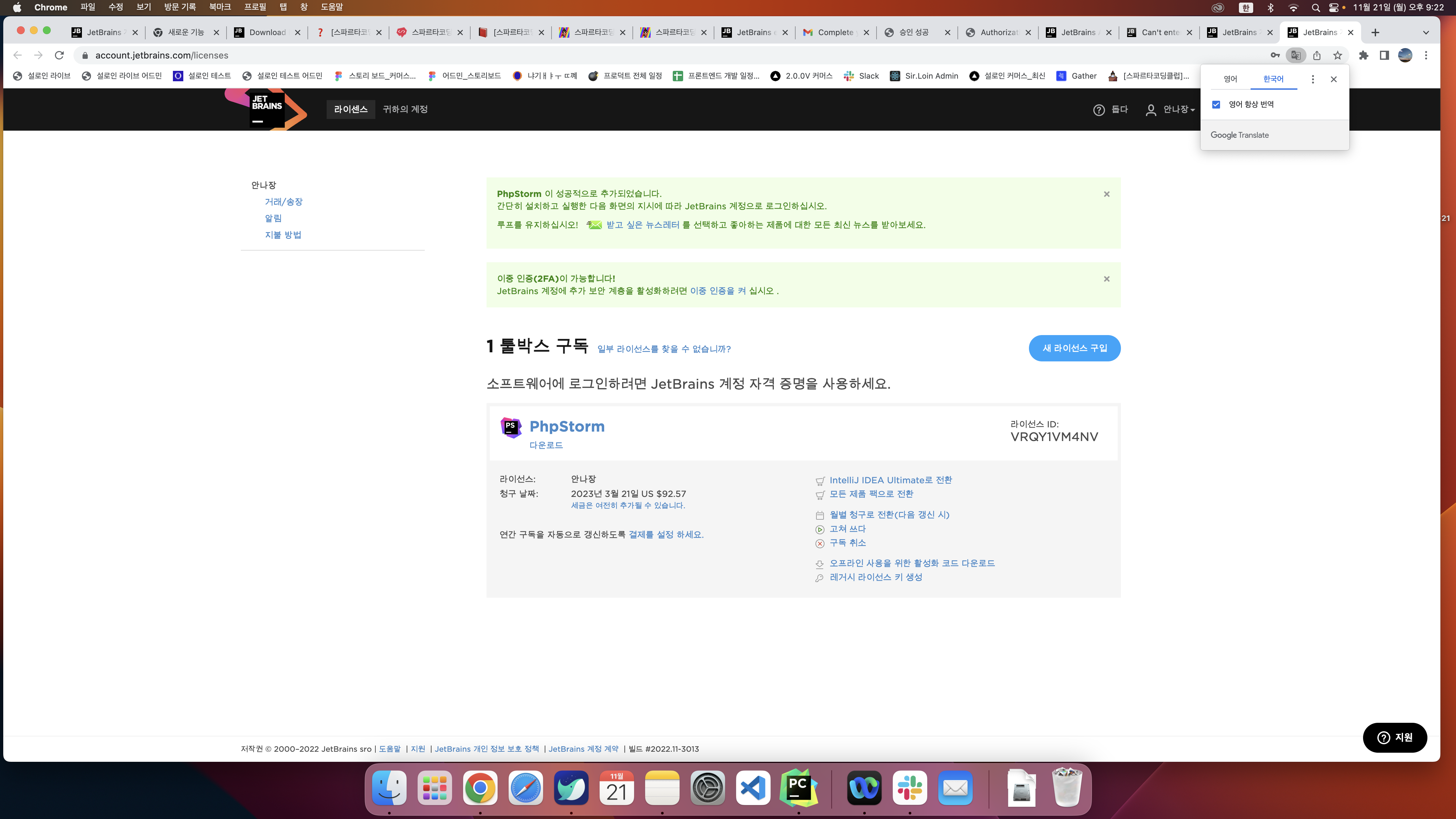Open Visual Studio Code from the Dock
Image resolution: width=1456 pixels, height=819 pixels.
[x=753, y=788]
